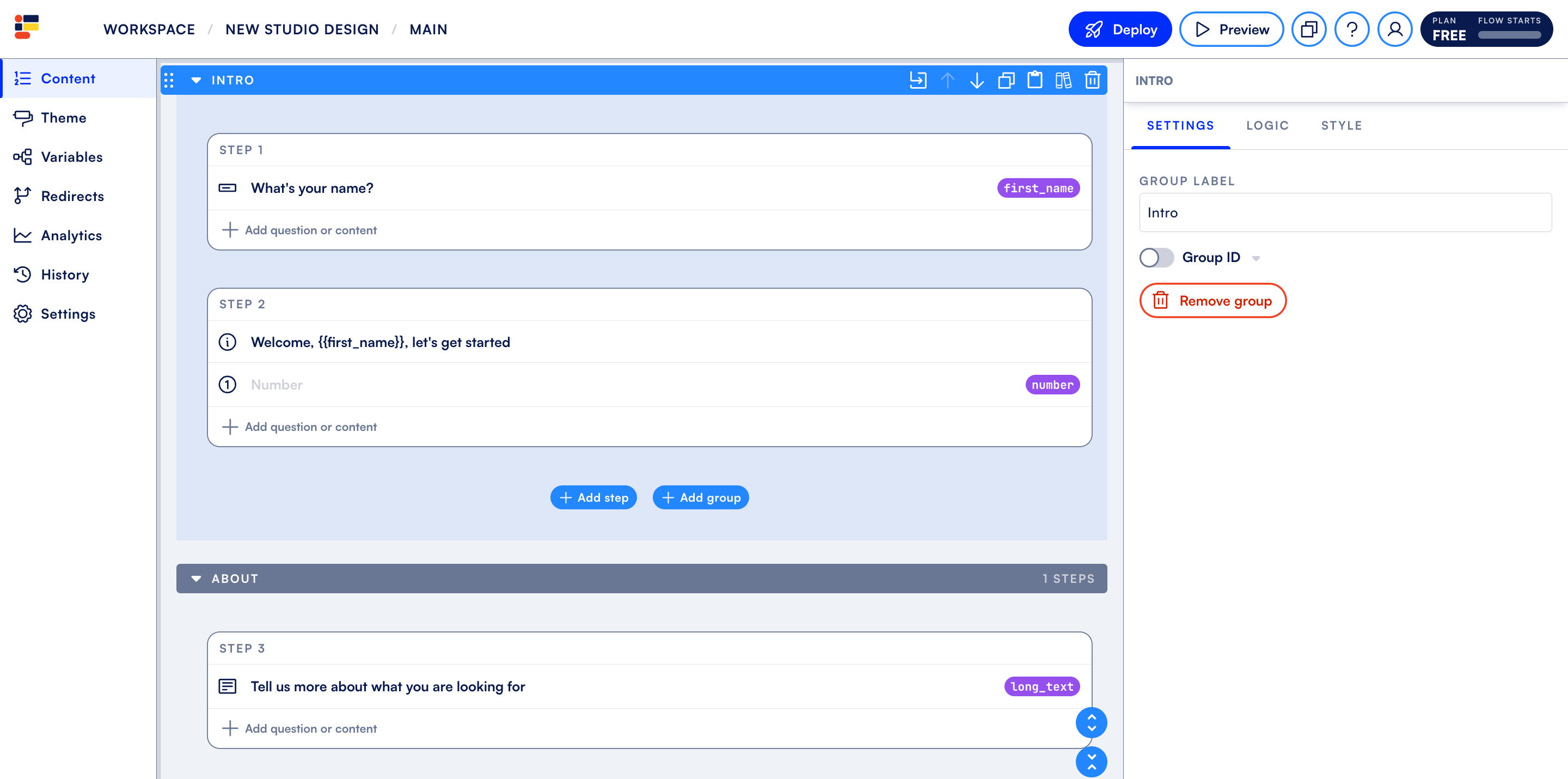Go to WORKSPACE breadcrumb
The height and width of the screenshot is (779, 1568).
tap(149, 29)
